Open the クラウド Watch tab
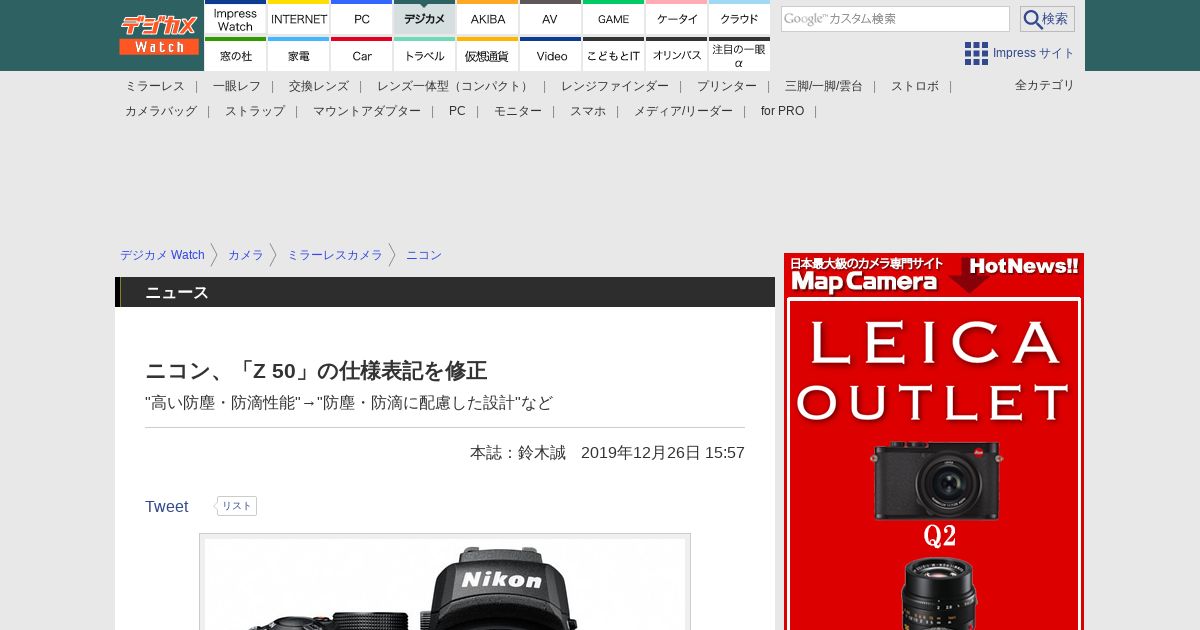The width and height of the screenshot is (1200, 630). tap(740, 17)
